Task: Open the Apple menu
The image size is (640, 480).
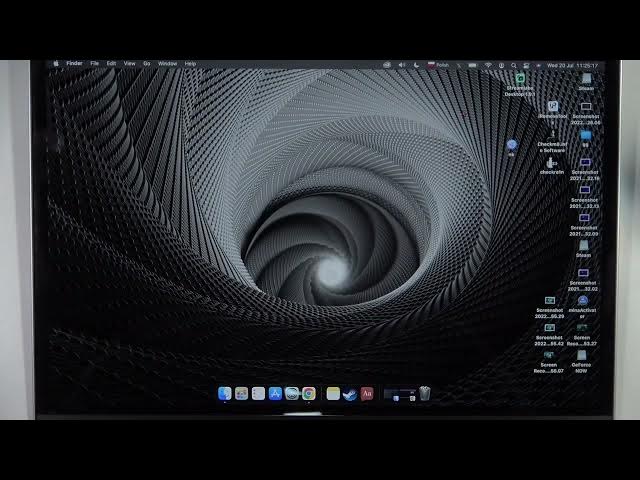Action: click(56, 64)
